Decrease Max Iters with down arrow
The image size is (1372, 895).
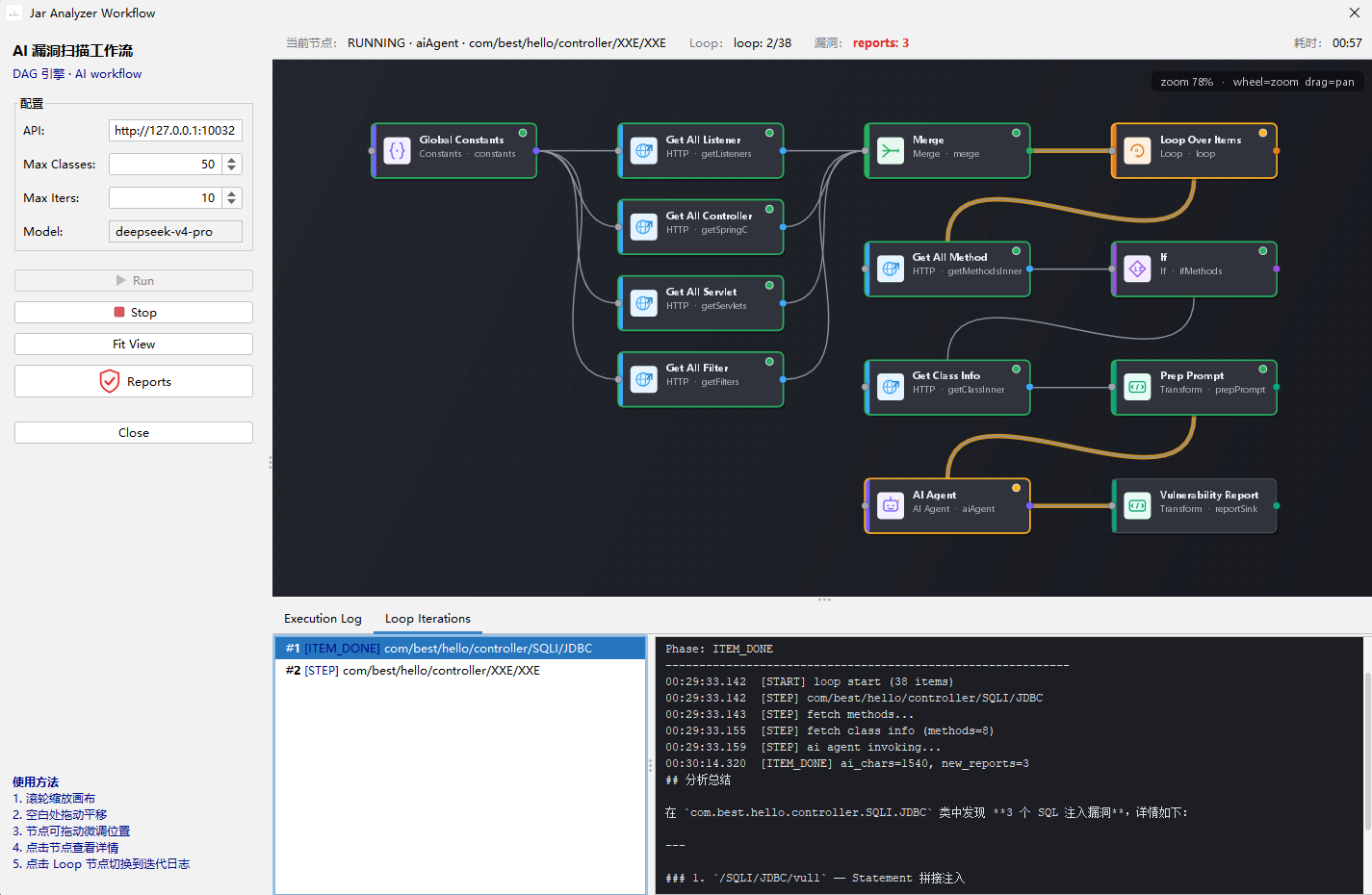(x=231, y=203)
